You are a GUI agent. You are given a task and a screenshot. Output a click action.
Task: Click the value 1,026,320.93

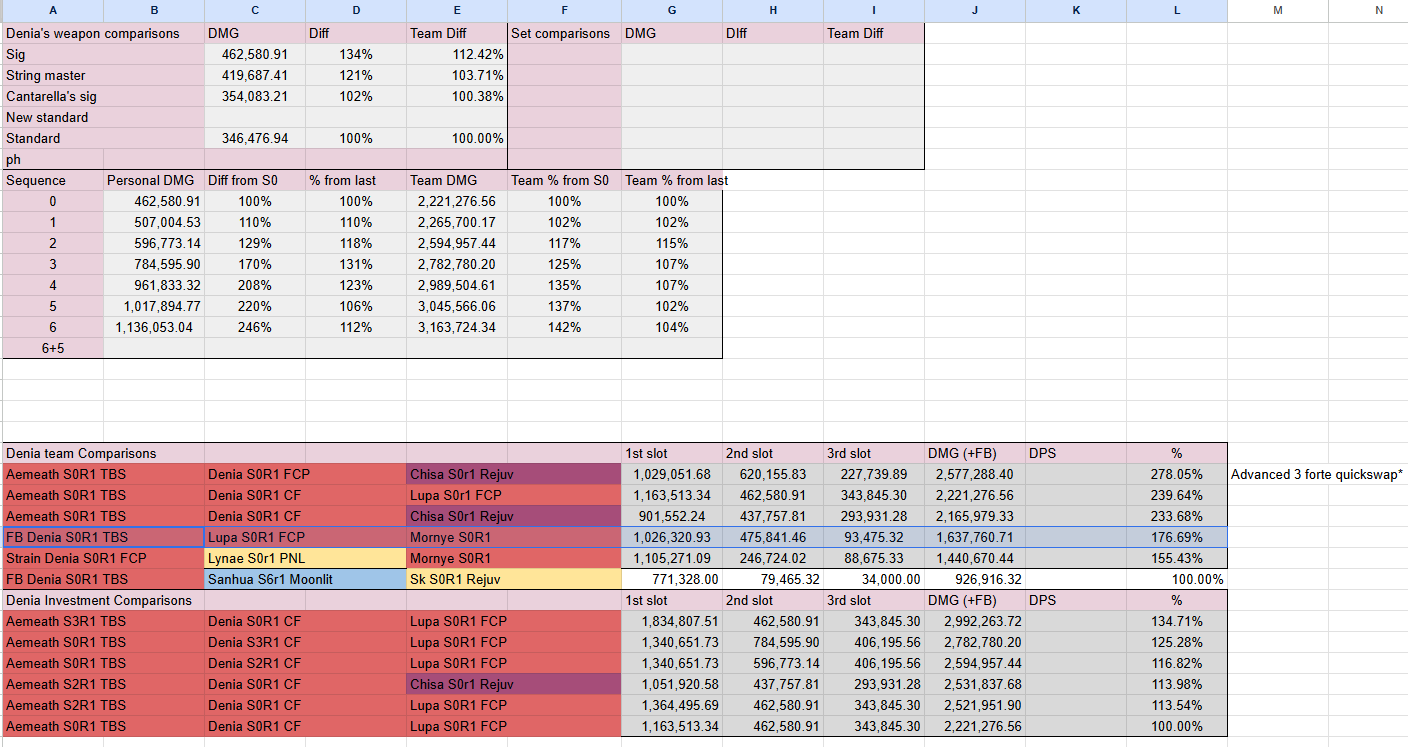click(x=672, y=537)
